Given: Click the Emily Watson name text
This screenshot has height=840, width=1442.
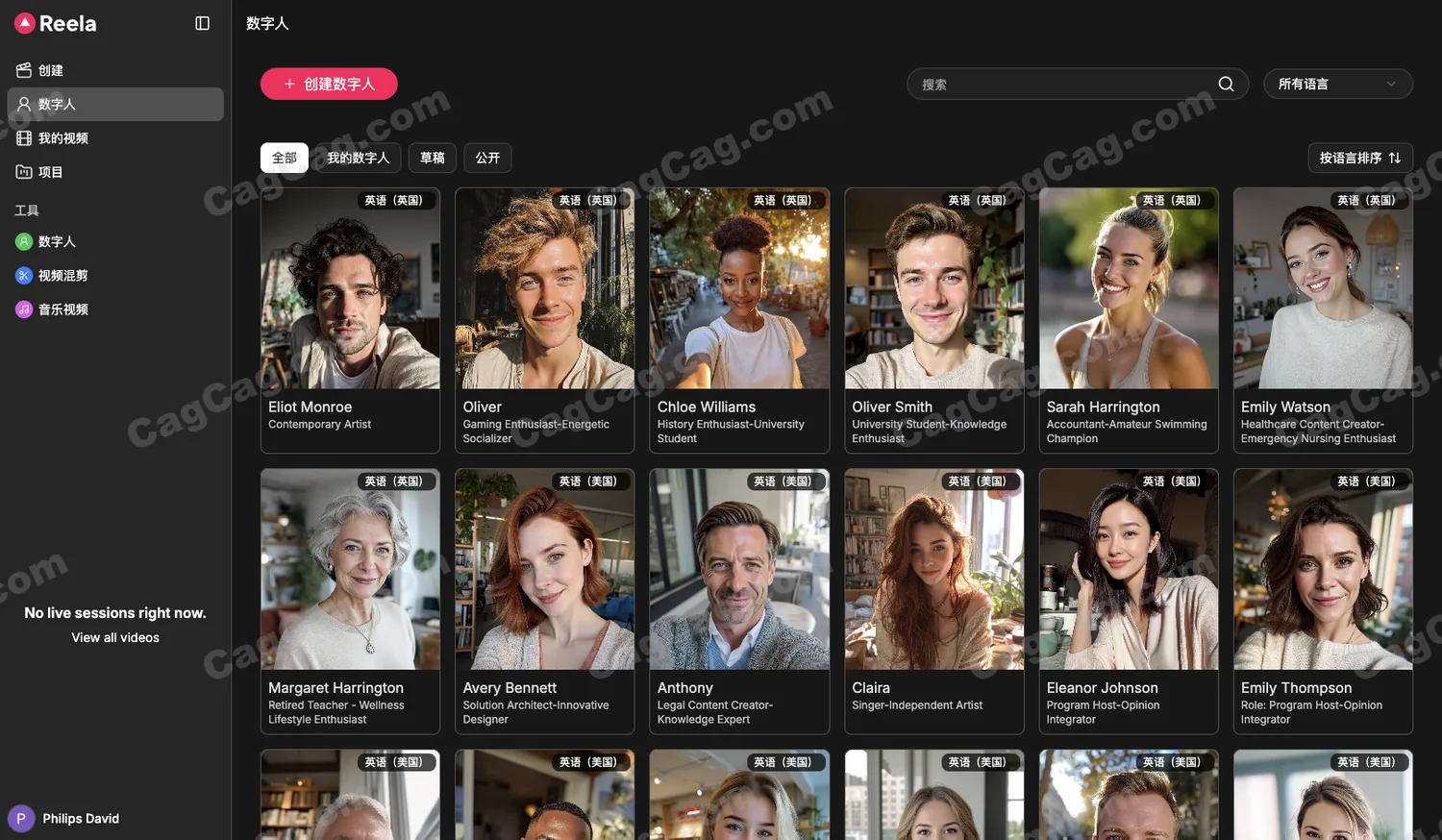Looking at the screenshot, I should coord(1286,408).
